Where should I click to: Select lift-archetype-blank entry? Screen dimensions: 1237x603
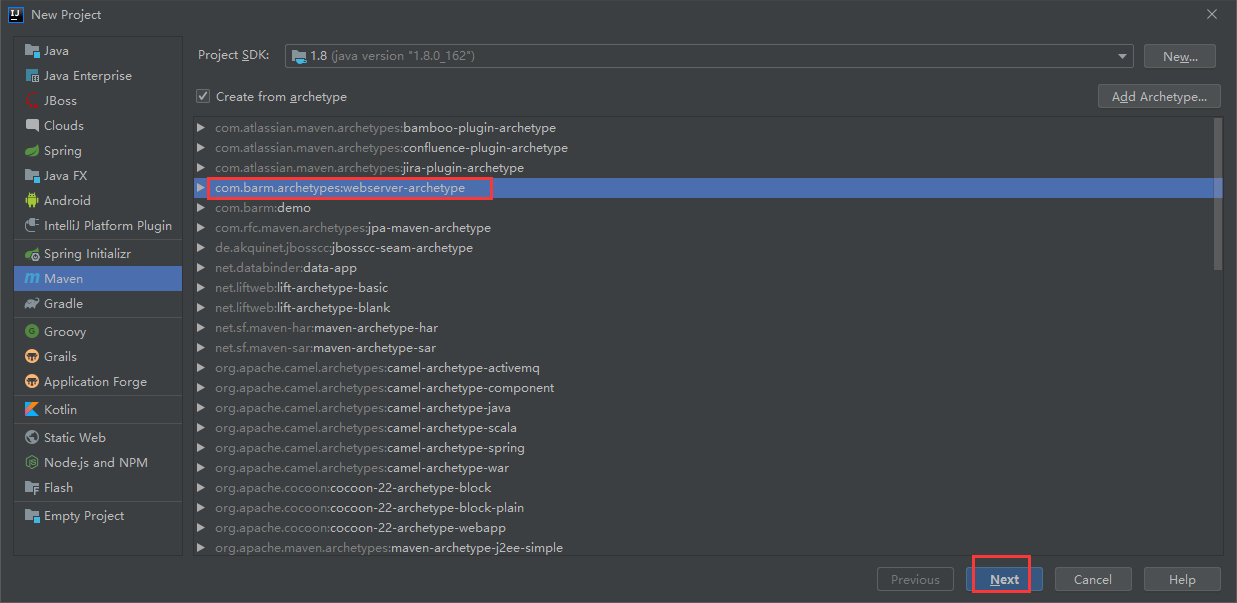[708, 308]
